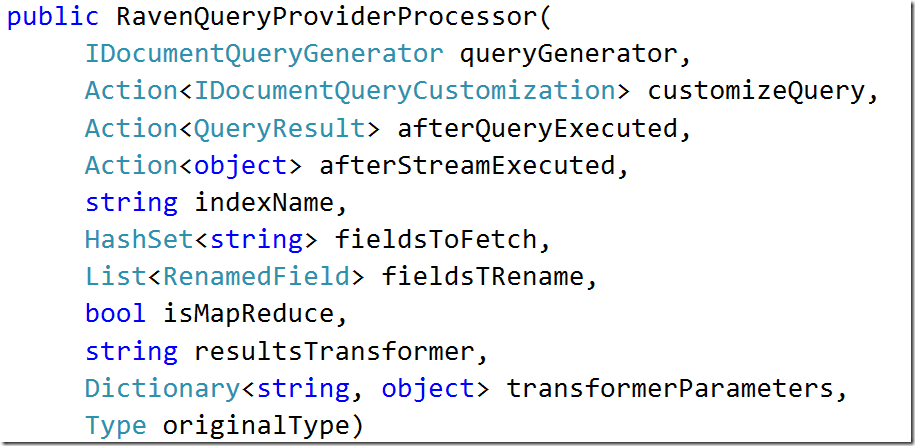Image resolution: width=915 pixels, height=446 pixels.
Task: Click the misspelled fieldsTRename parameter
Action: [x=483, y=277]
